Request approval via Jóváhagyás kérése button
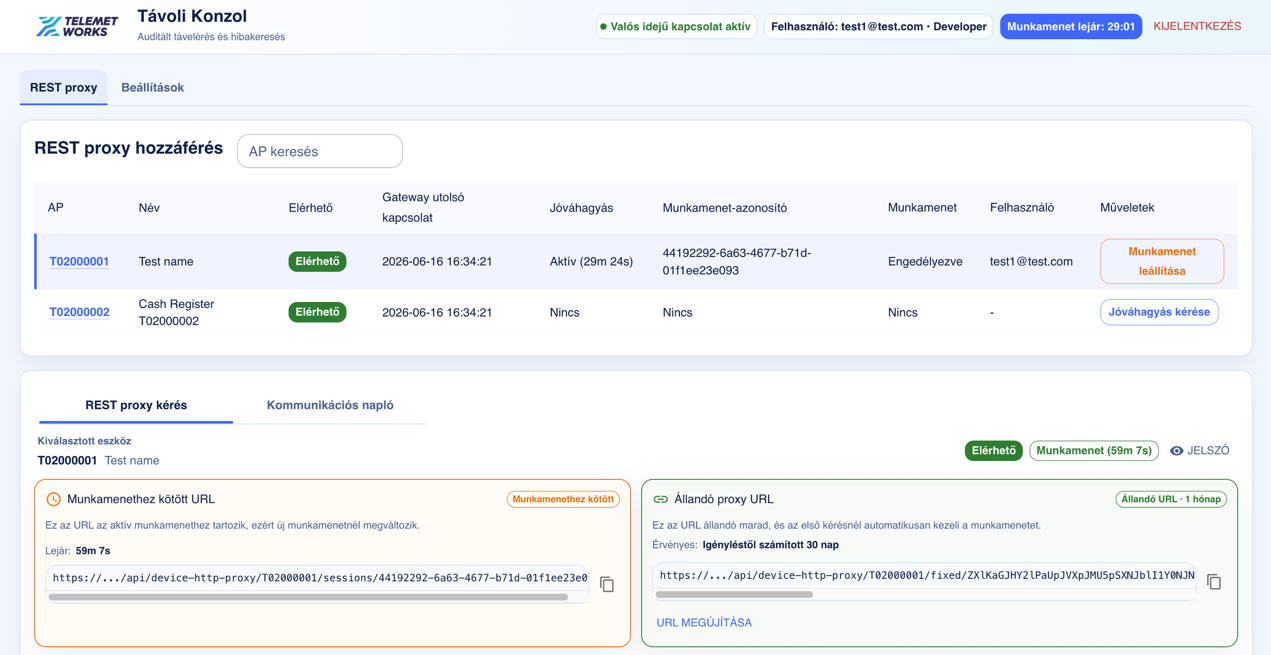The height and width of the screenshot is (655, 1271). 1159,312
